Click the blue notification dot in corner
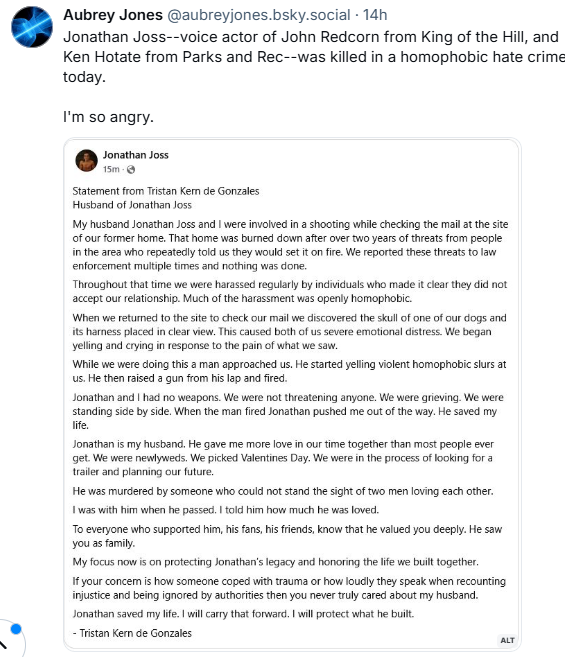This screenshot has width=565, height=657. [x=16, y=629]
